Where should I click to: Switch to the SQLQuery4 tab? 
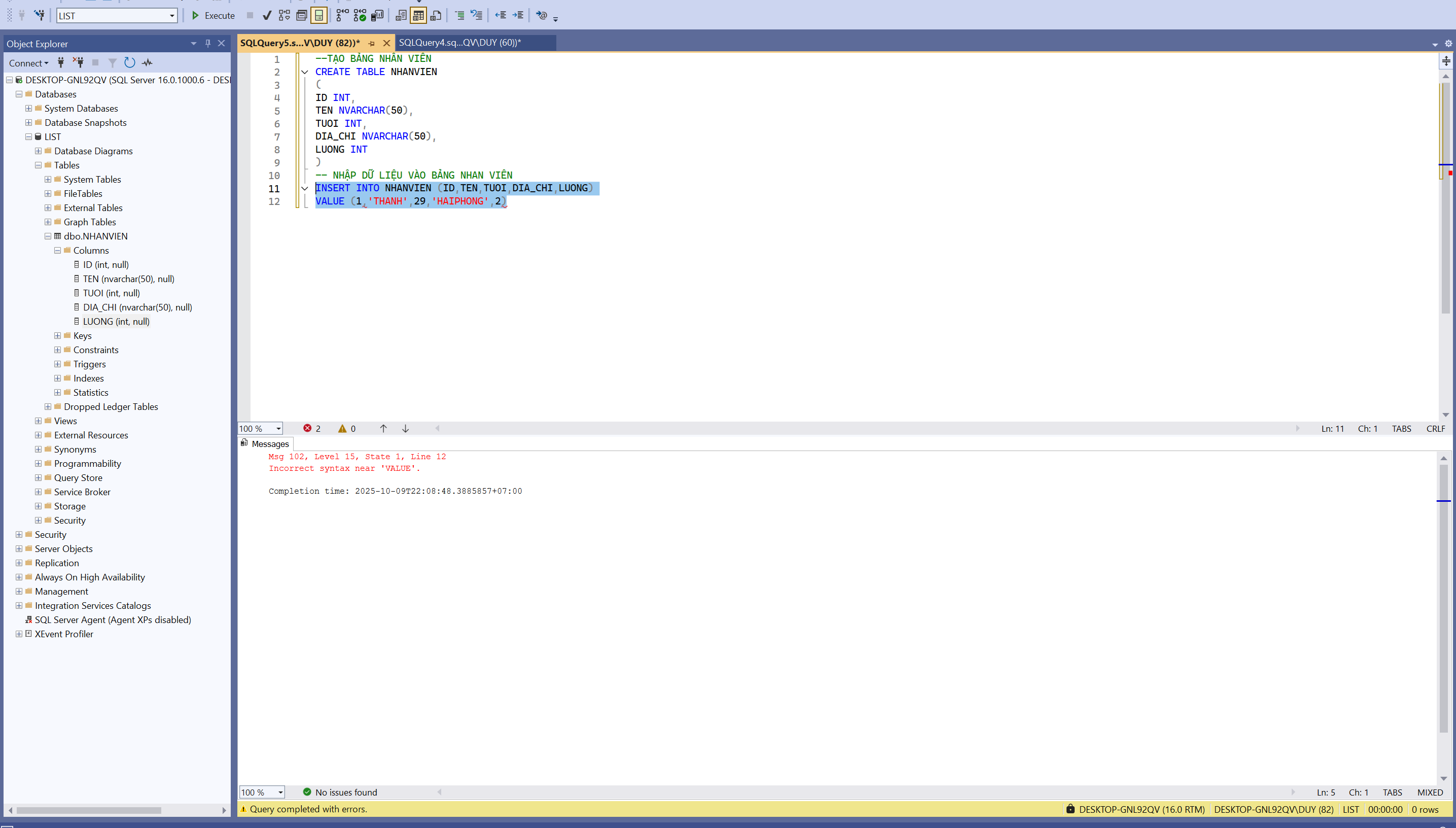click(x=459, y=43)
